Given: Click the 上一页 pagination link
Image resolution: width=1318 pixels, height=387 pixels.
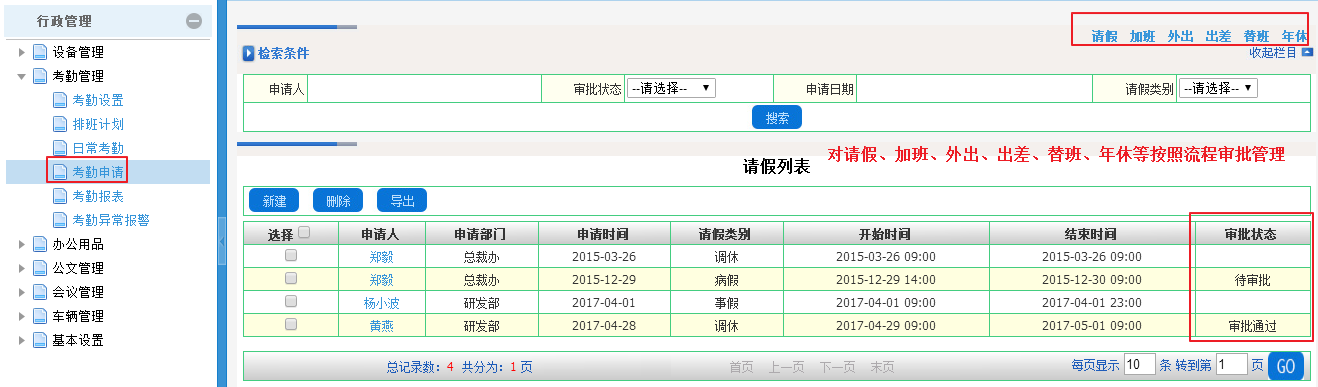Looking at the screenshot, I should coord(787,367).
